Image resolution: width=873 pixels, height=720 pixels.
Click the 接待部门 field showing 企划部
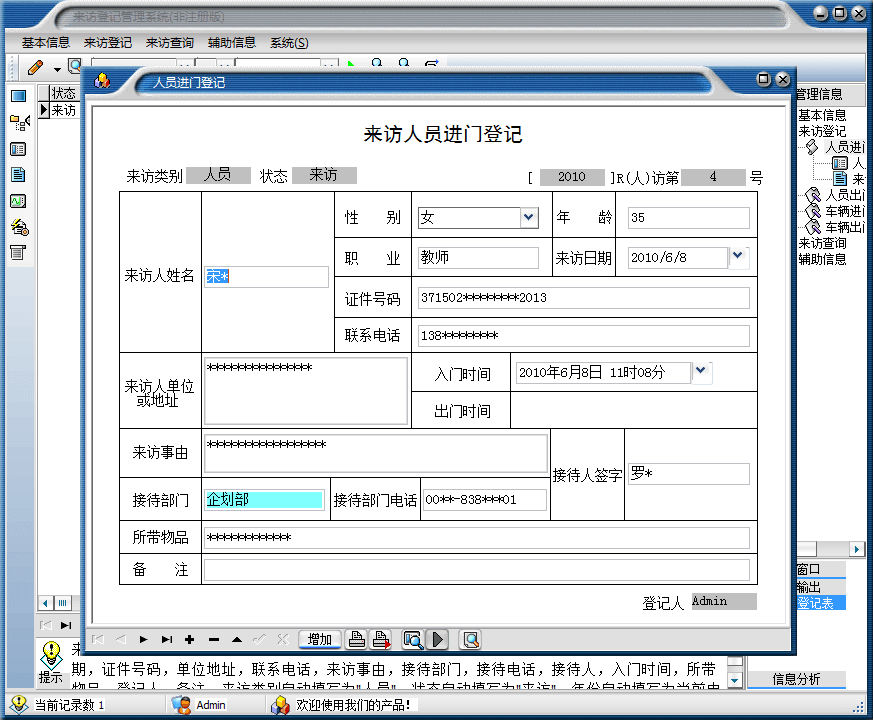(264, 499)
